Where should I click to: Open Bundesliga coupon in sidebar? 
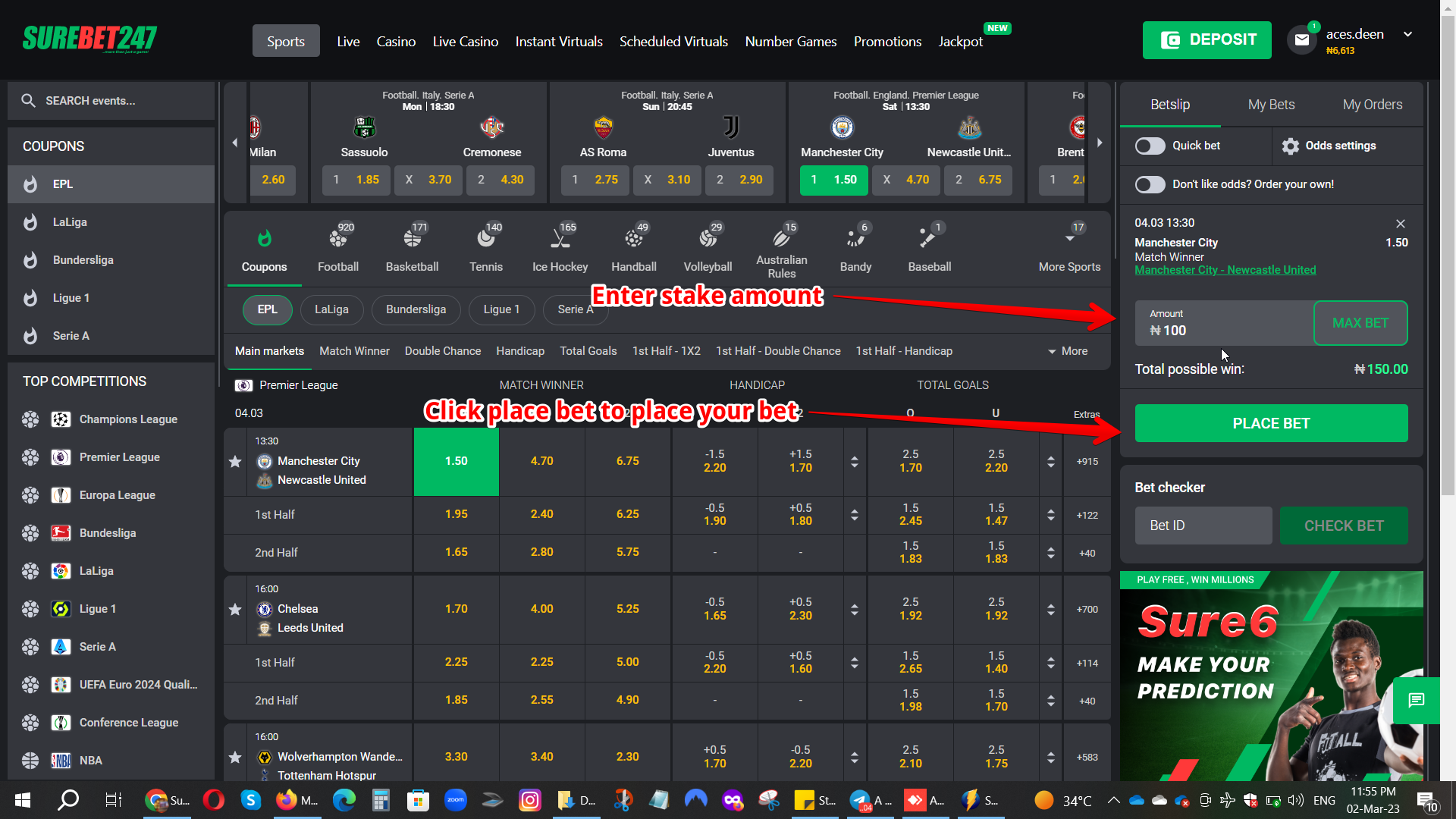[x=111, y=260]
